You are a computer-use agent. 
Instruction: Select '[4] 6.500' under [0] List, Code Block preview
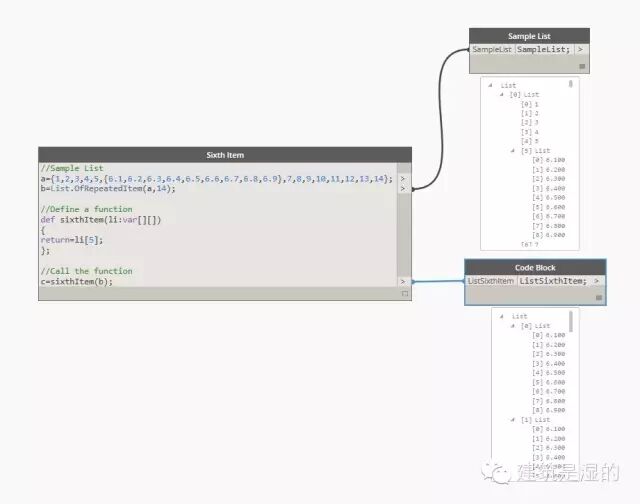tap(549, 373)
